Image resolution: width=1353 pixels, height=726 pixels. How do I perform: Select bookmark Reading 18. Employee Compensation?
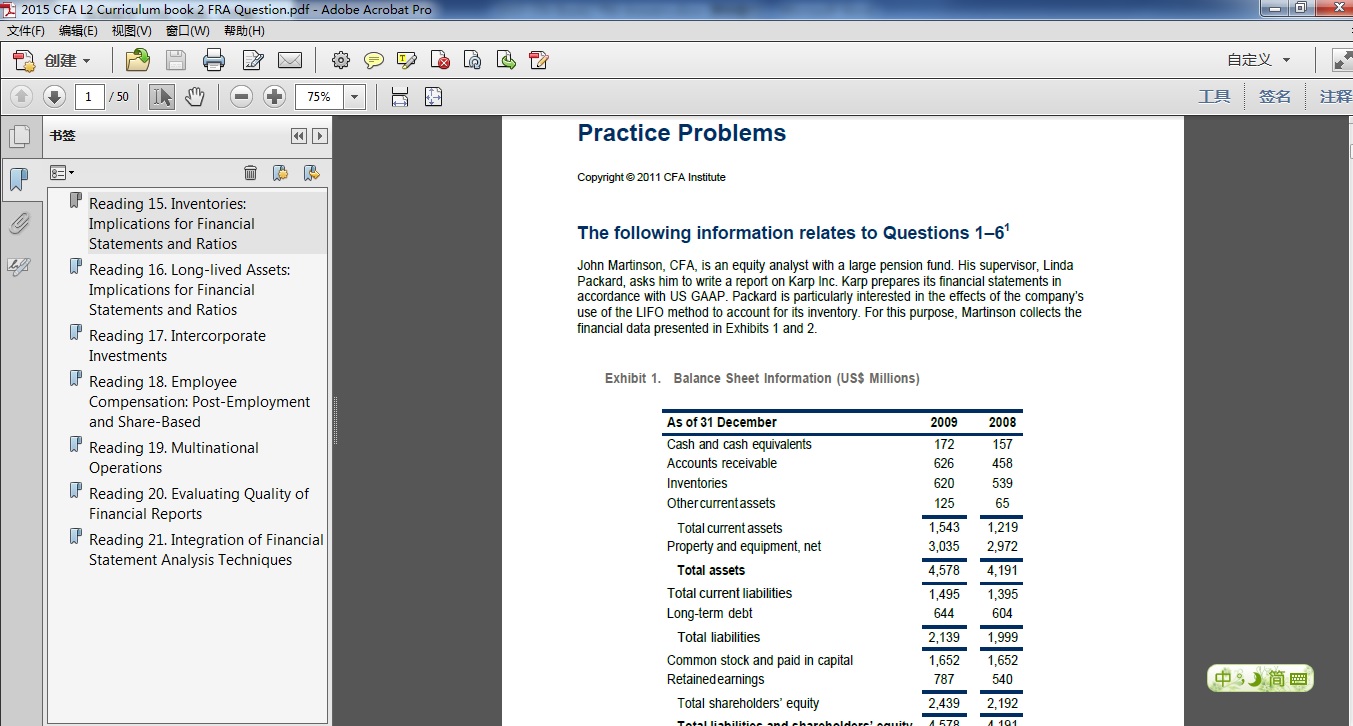(199, 402)
